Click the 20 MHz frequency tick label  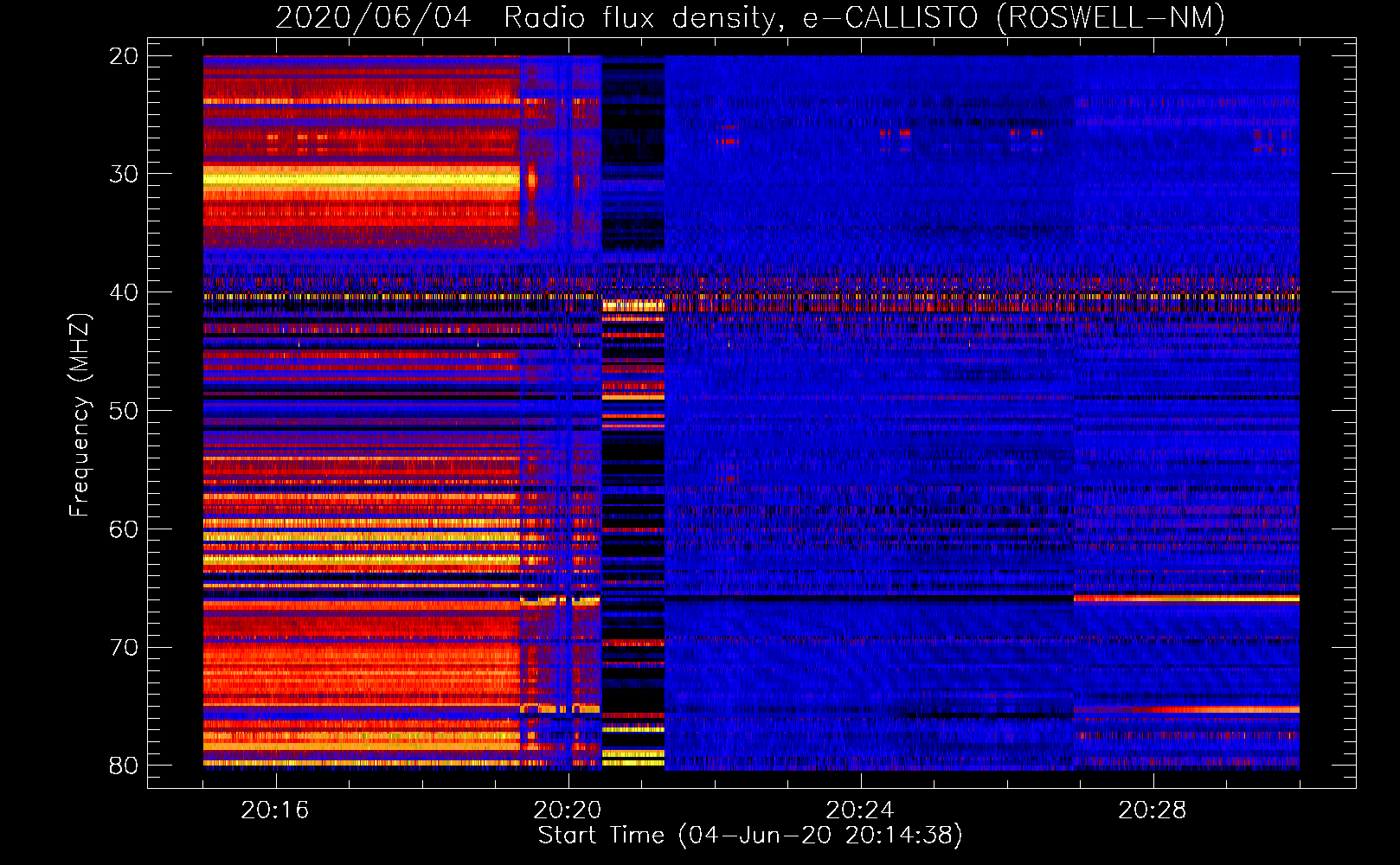tap(124, 56)
